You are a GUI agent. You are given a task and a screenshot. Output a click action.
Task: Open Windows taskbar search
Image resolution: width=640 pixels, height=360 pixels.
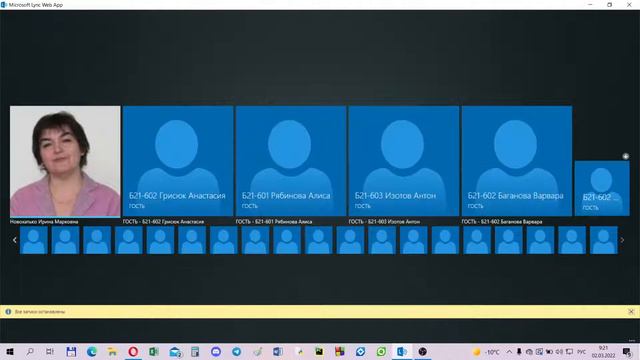30,351
